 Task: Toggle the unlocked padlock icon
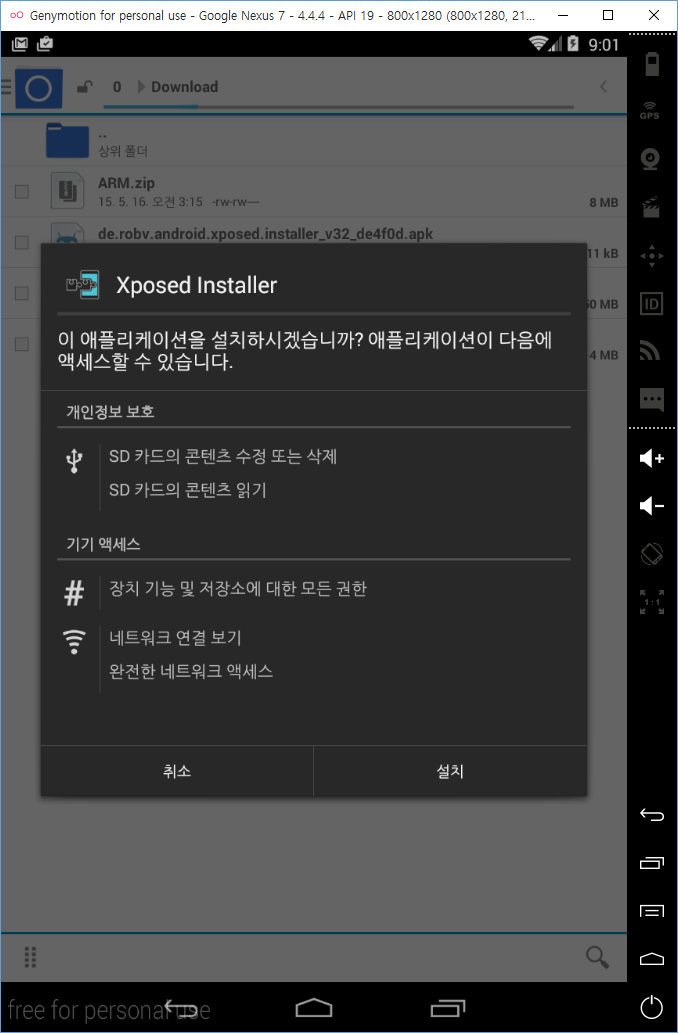coord(84,87)
